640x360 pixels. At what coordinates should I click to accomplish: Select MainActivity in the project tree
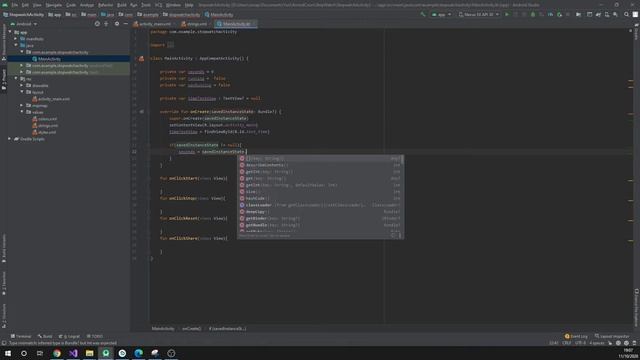point(49,59)
